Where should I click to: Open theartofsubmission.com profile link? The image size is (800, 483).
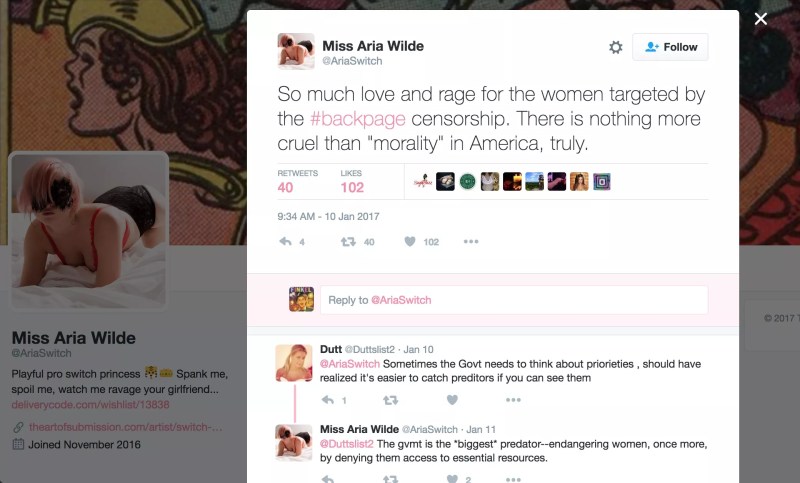[126, 427]
